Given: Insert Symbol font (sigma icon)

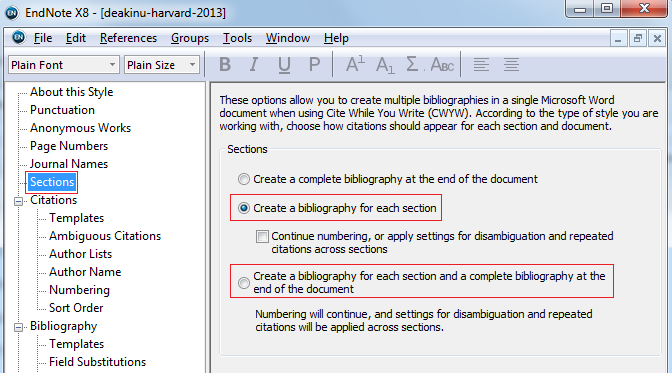Looking at the screenshot, I should (x=413, y=65).
